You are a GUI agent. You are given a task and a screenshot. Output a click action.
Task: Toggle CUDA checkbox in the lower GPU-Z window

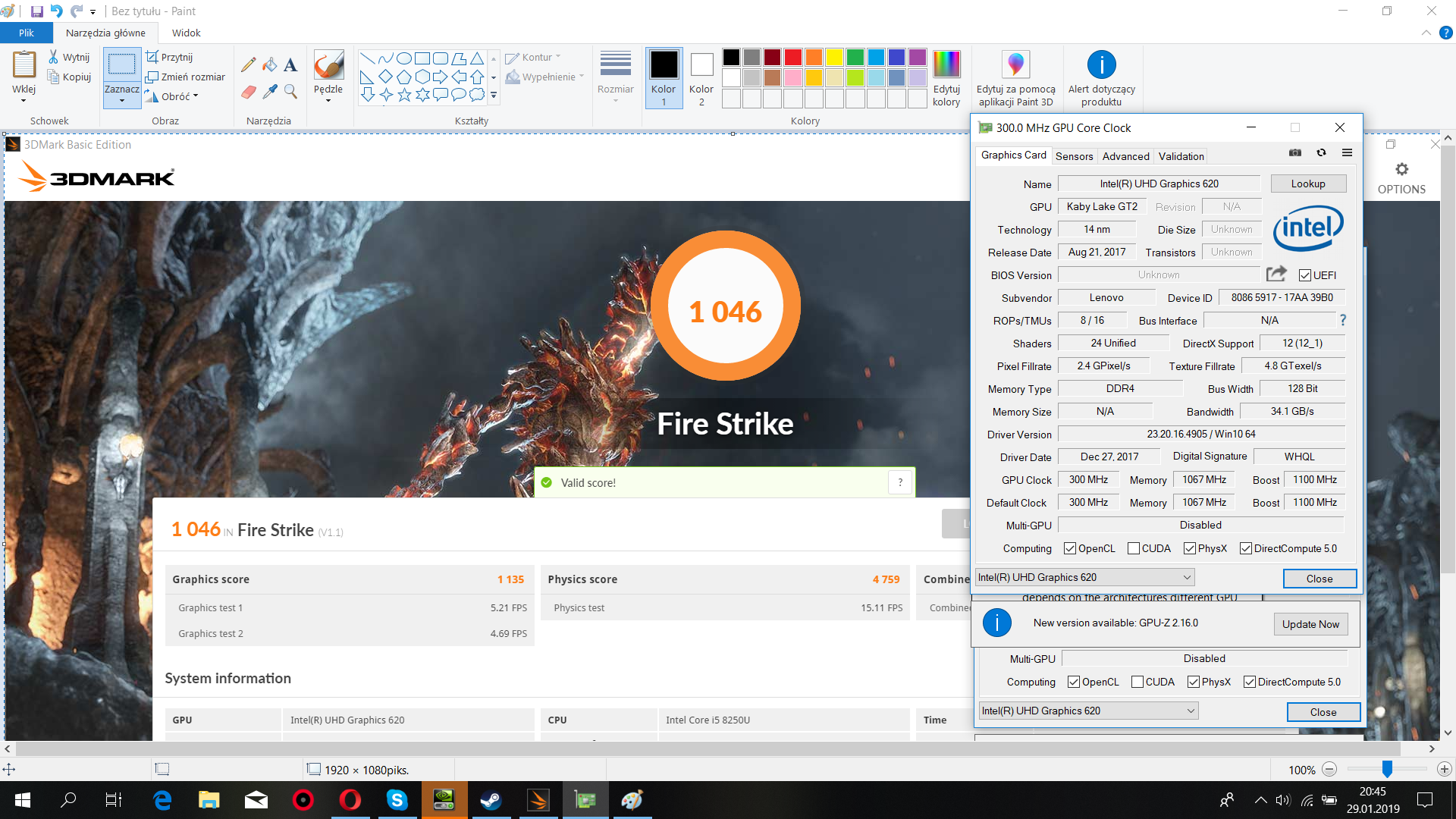coord(1137,682)
